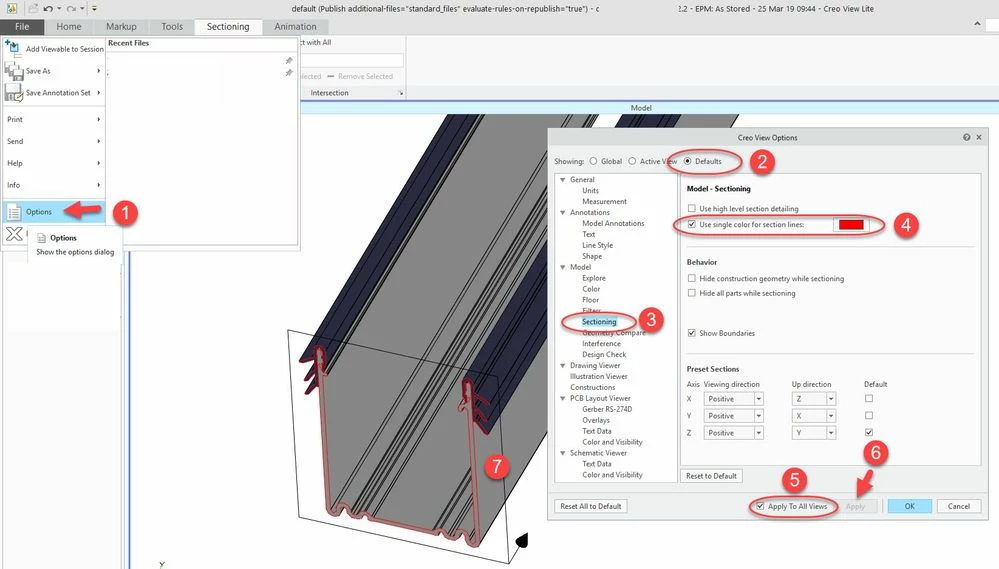This screenshot has height=569, width=999.
Task: Click the Save As floppy disk icon
Action: [x=13, y=71]
